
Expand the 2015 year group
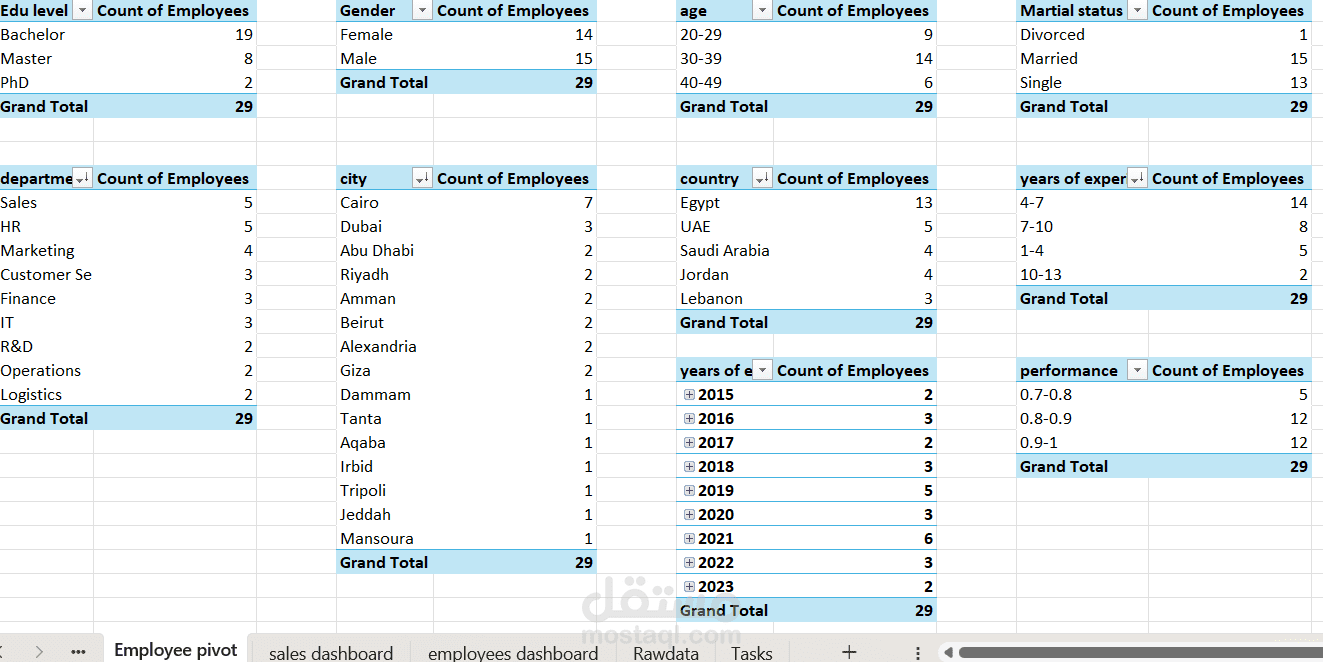(689, 395)
